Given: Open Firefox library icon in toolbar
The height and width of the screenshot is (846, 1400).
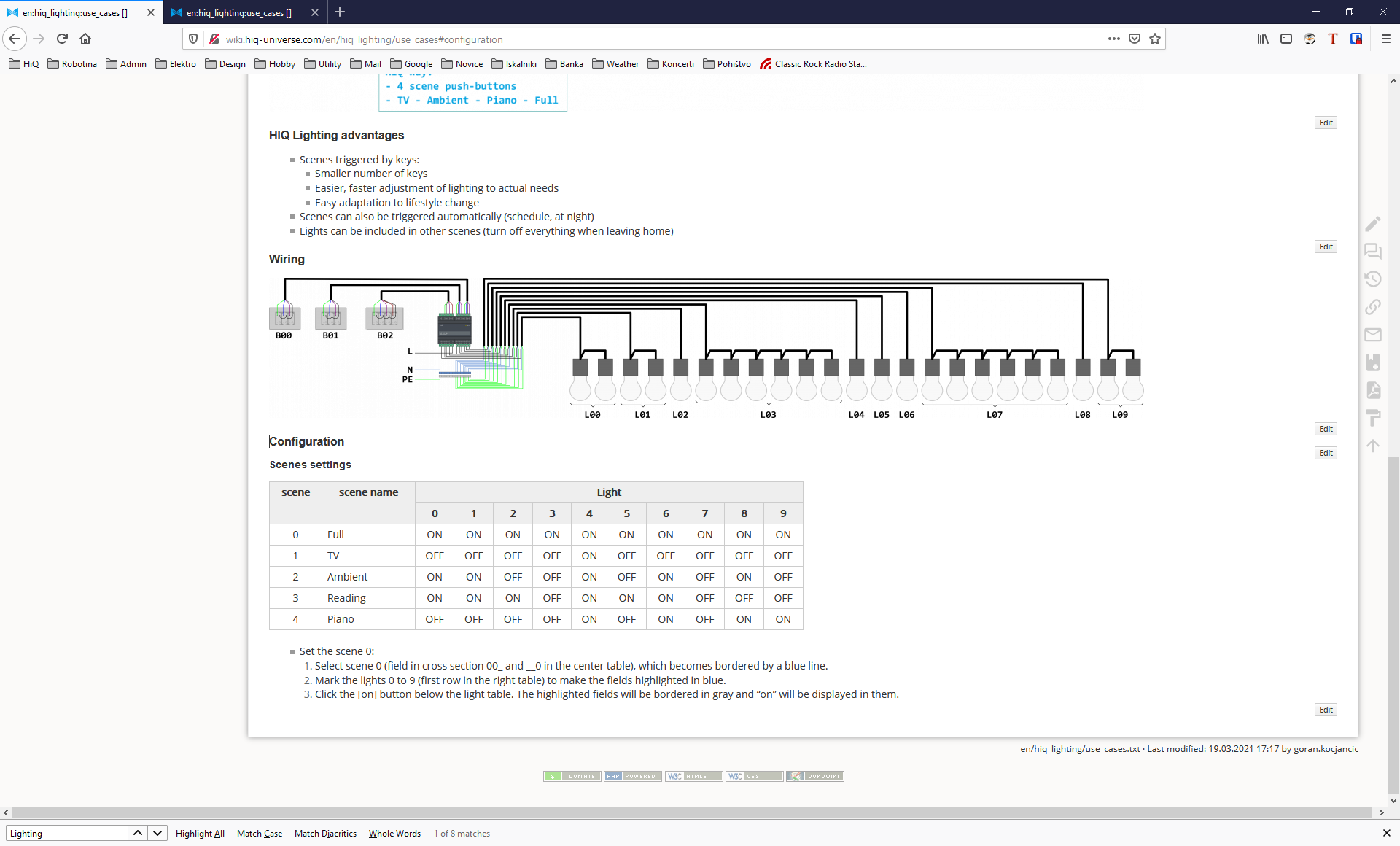Looking at the screenshot, I should click(1263, 39).
